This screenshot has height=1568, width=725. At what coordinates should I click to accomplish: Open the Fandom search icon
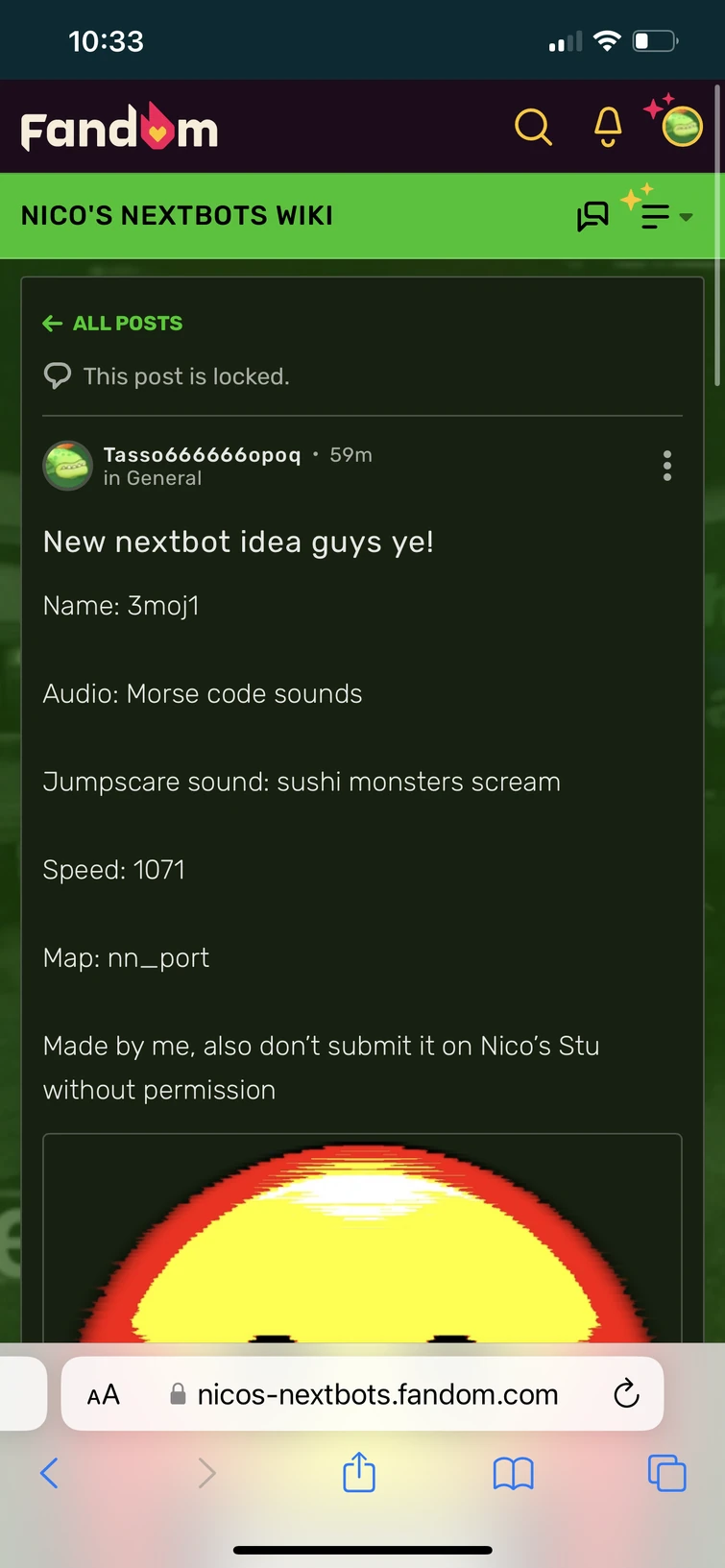(x=533, y=127)
